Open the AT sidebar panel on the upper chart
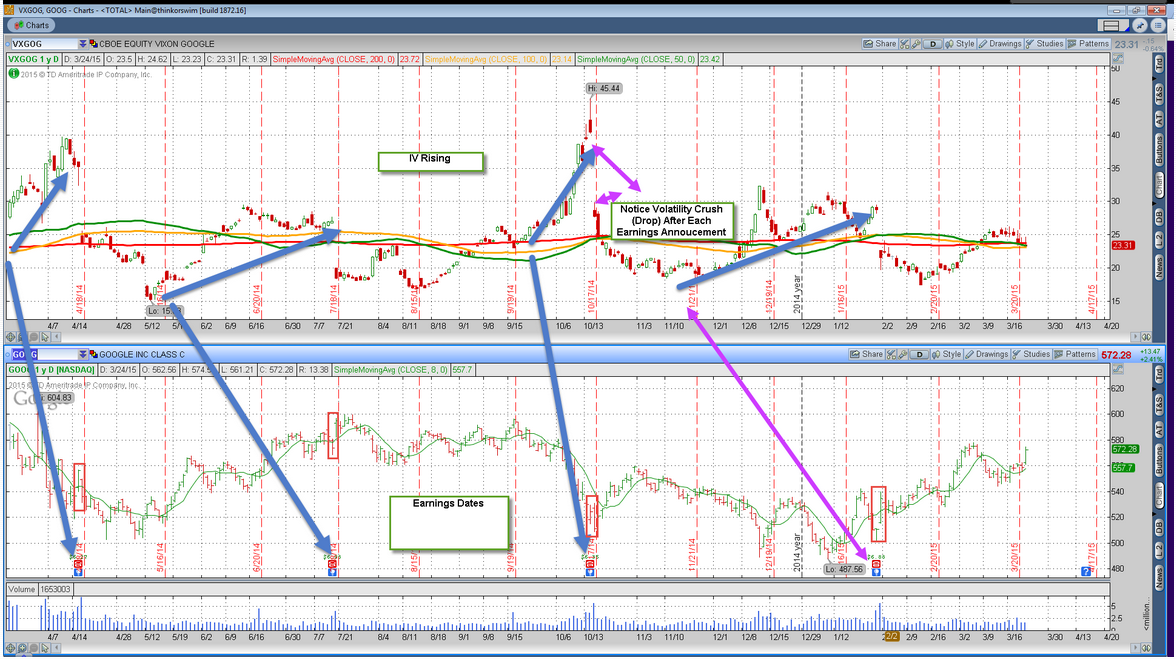The width and height of the screenshot is (1176, 659). [x=1160, y=120]
